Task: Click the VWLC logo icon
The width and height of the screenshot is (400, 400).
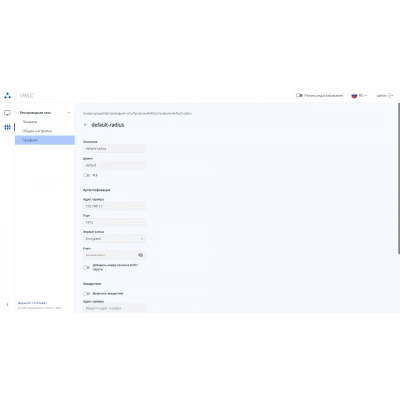Action: [7, 96]
